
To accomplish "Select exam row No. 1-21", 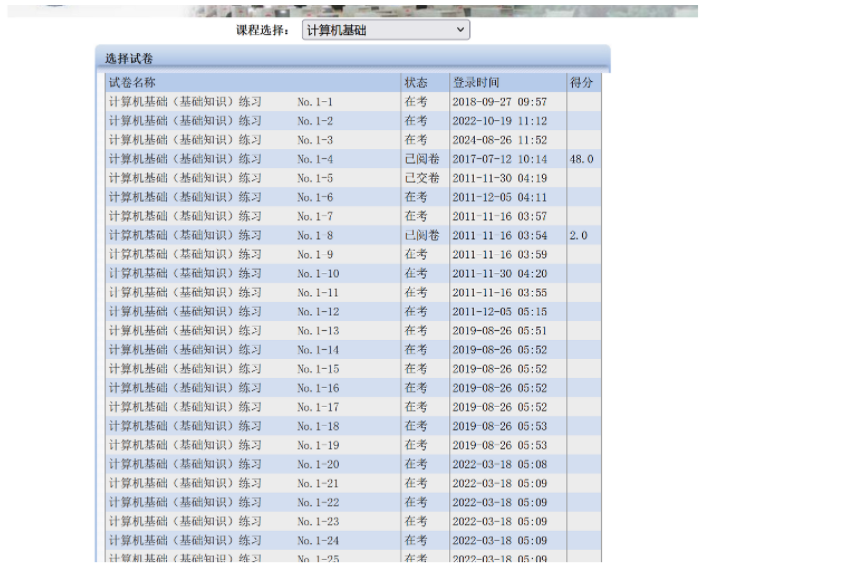I will 353,483.
